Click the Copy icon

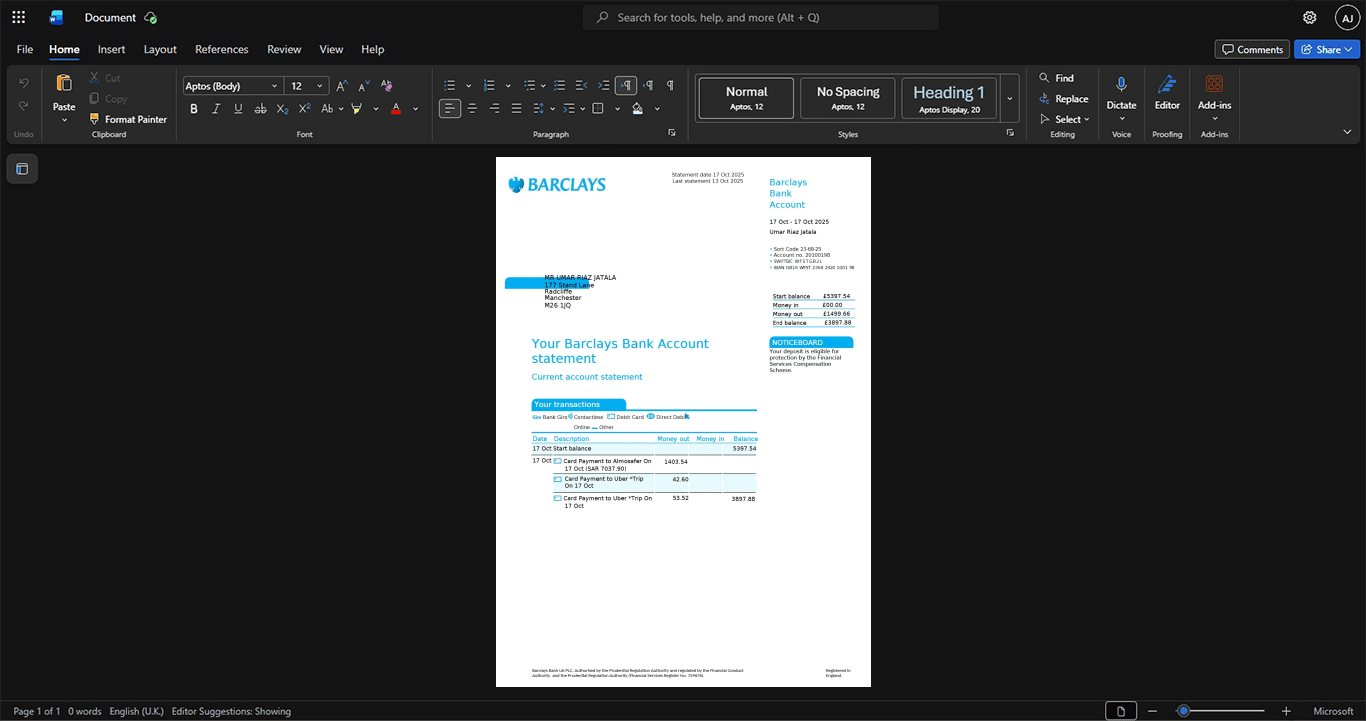[x=95, y=98]
